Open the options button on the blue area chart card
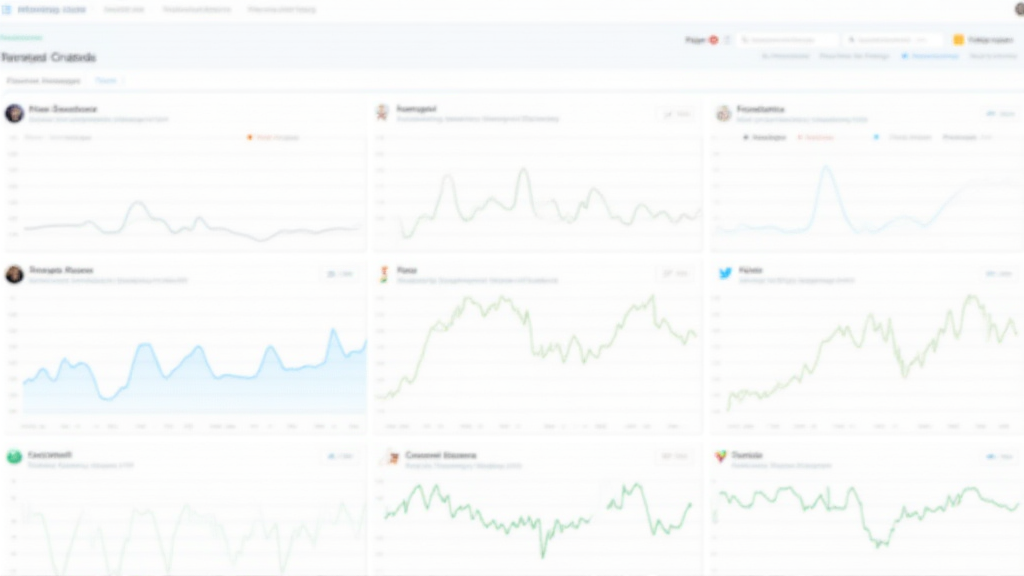This screenshot has height=576, width=1024. (339, 273)
